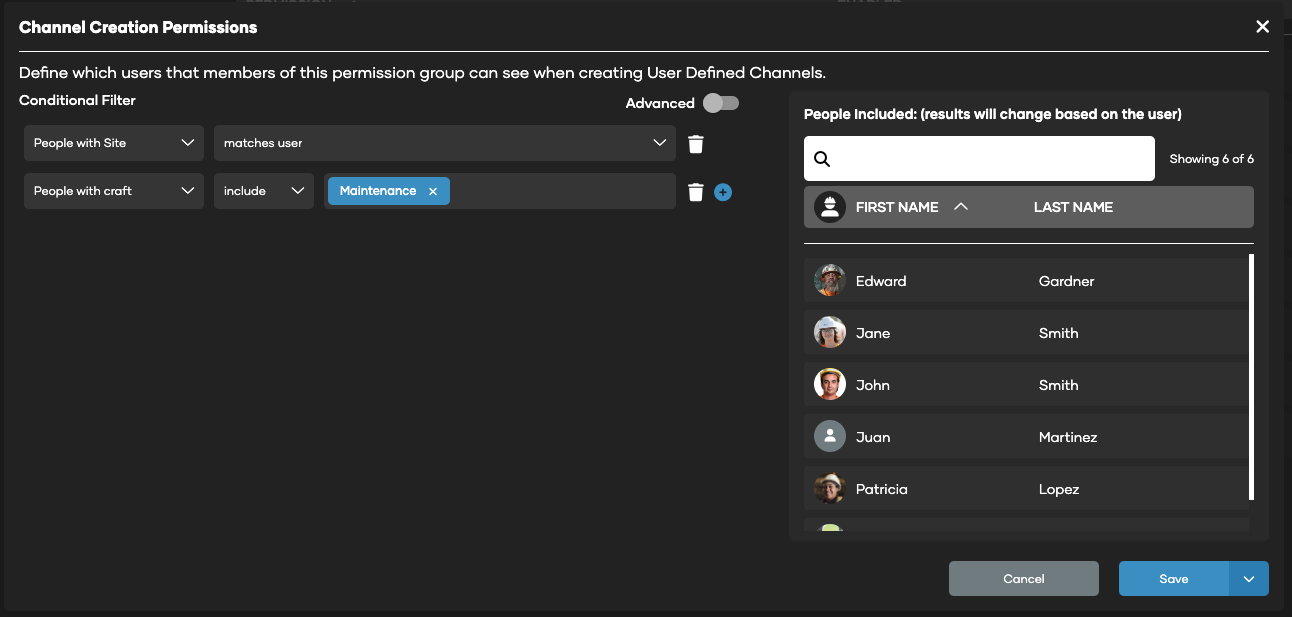This screenshot has width=1292, height=617.
Task: Expand the Save options arrow
Action: click(1248, 579)
